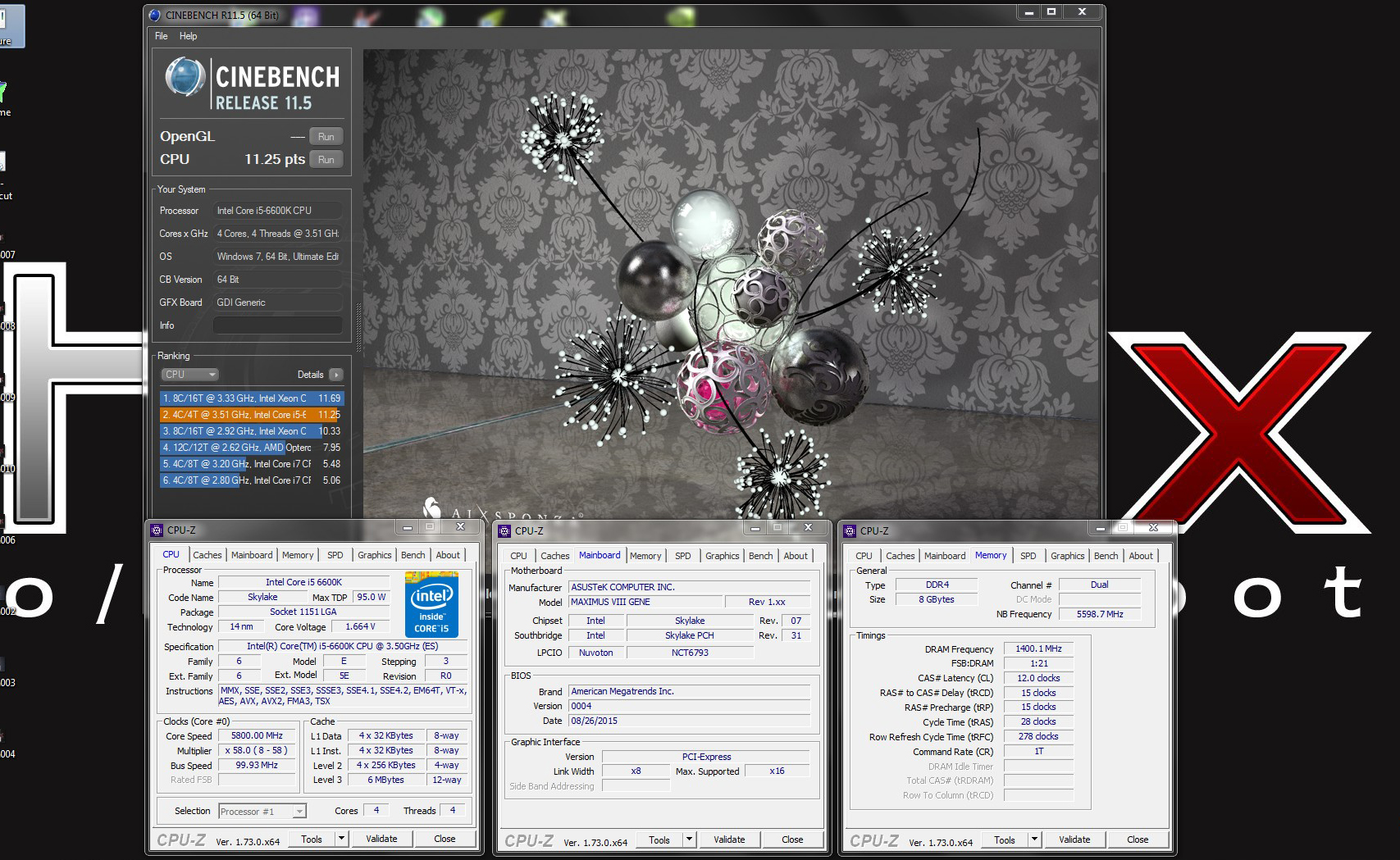1400x860 pixels.
Task: Click the rendered Cinebench scene image
Action: click(731, 283)
